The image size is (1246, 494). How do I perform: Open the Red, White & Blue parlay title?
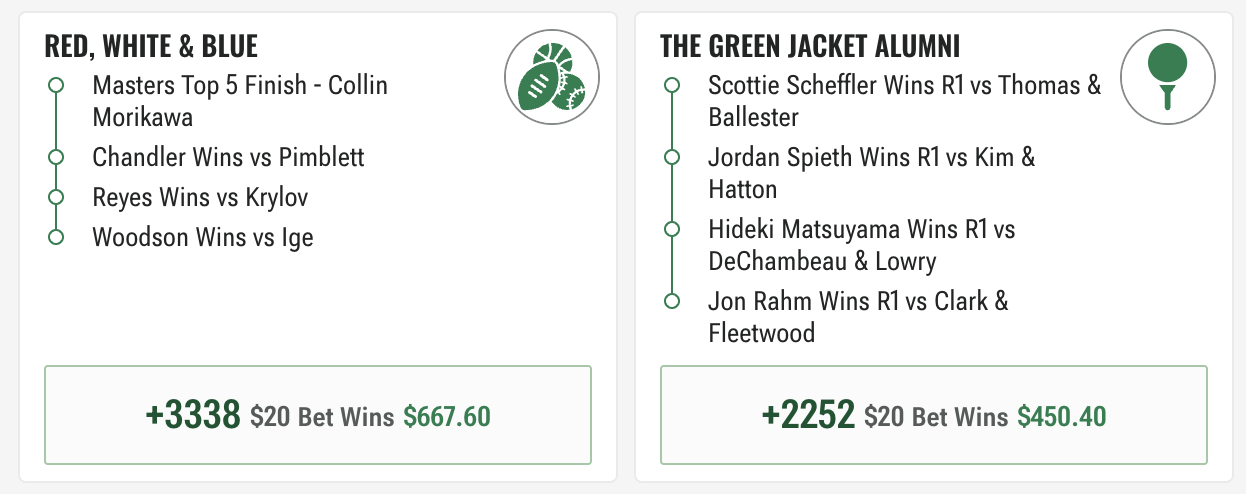[x=151, y=46]
